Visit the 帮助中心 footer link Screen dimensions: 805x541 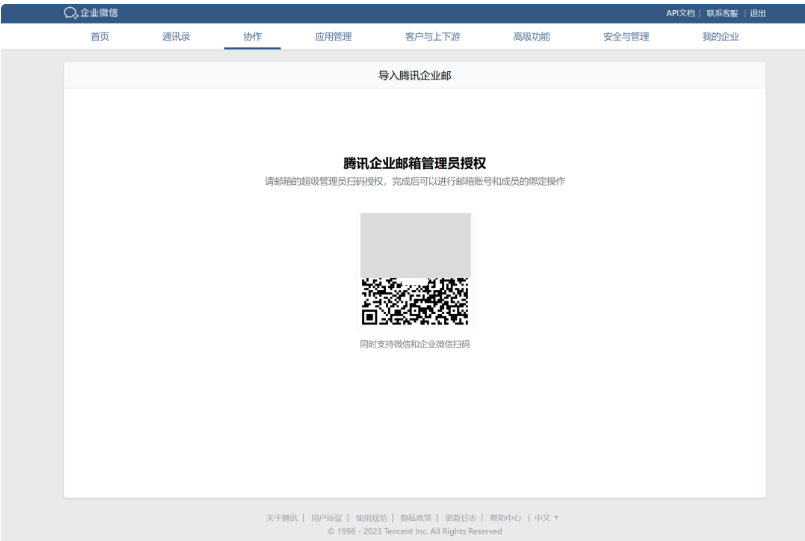506,518
